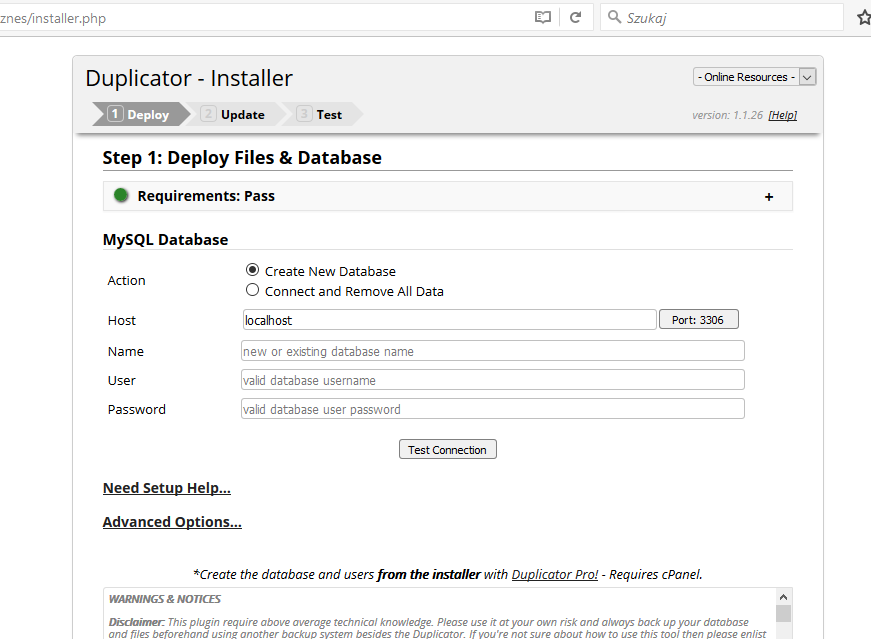
Task: Click the search magnifier icon
Action: click(614, 17)
